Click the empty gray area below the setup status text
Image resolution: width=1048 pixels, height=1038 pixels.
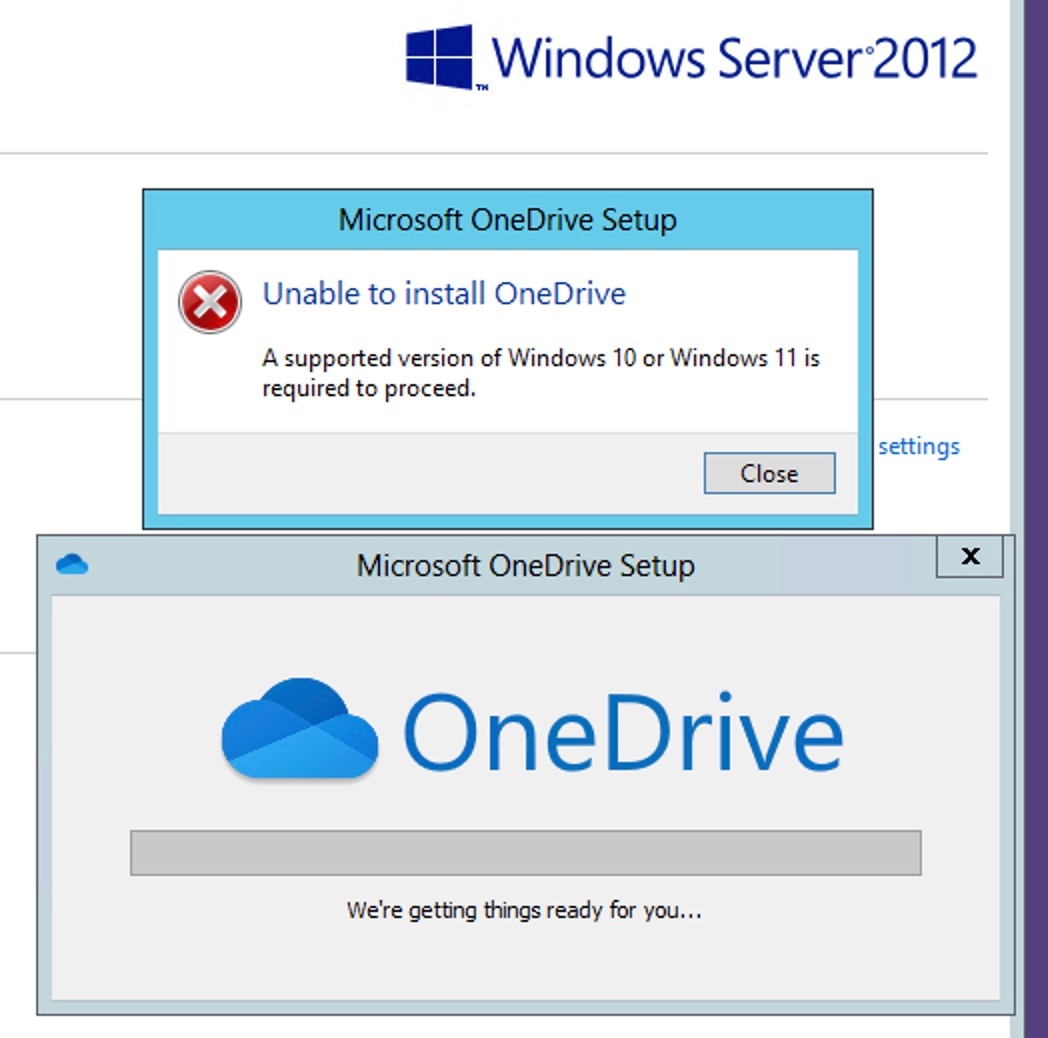(526, 962)
